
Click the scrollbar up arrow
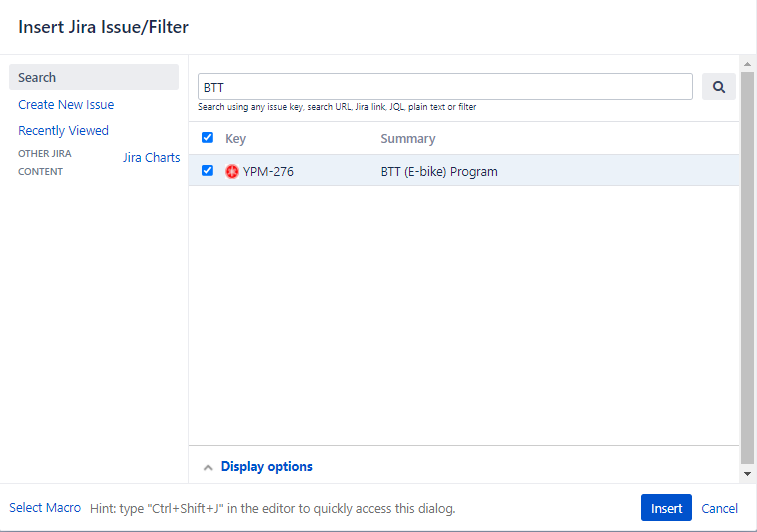coord(747,64)
